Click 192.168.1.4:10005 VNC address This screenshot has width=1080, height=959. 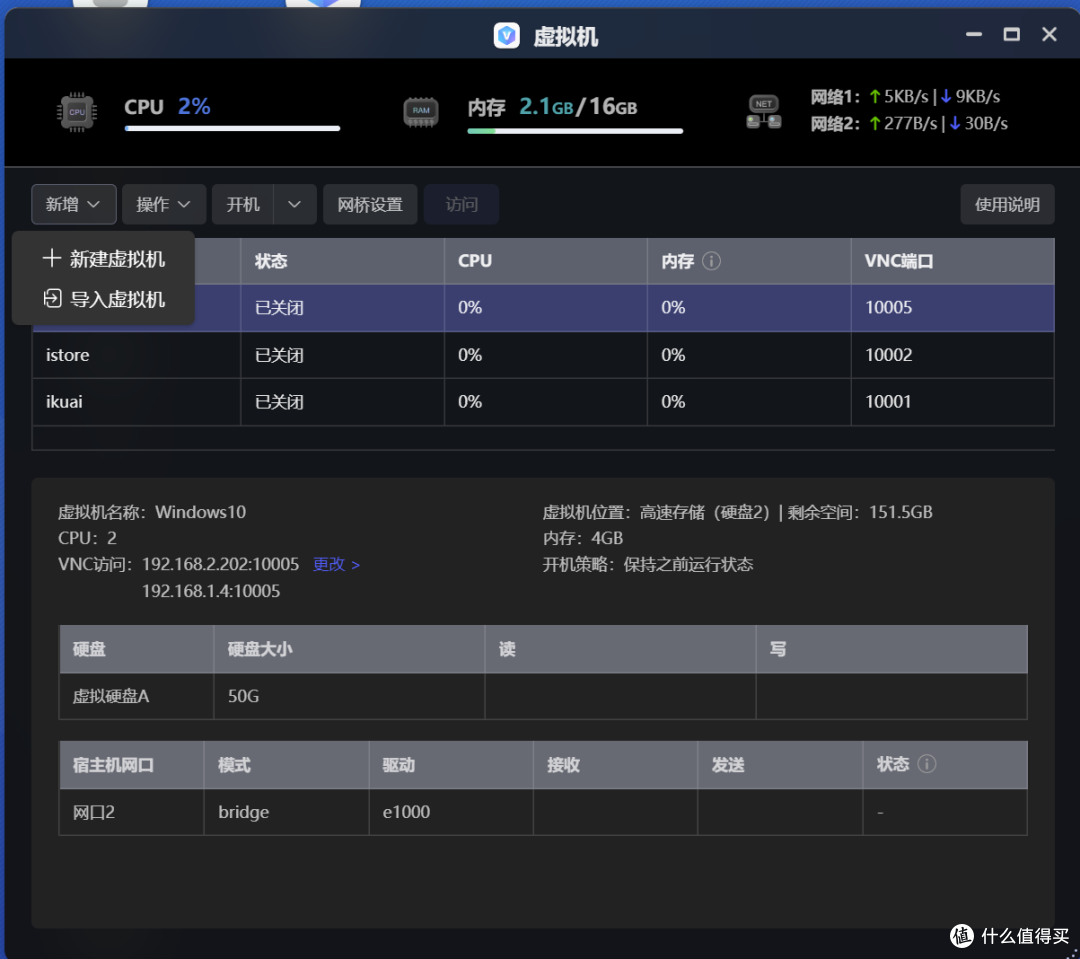point(211,591)
